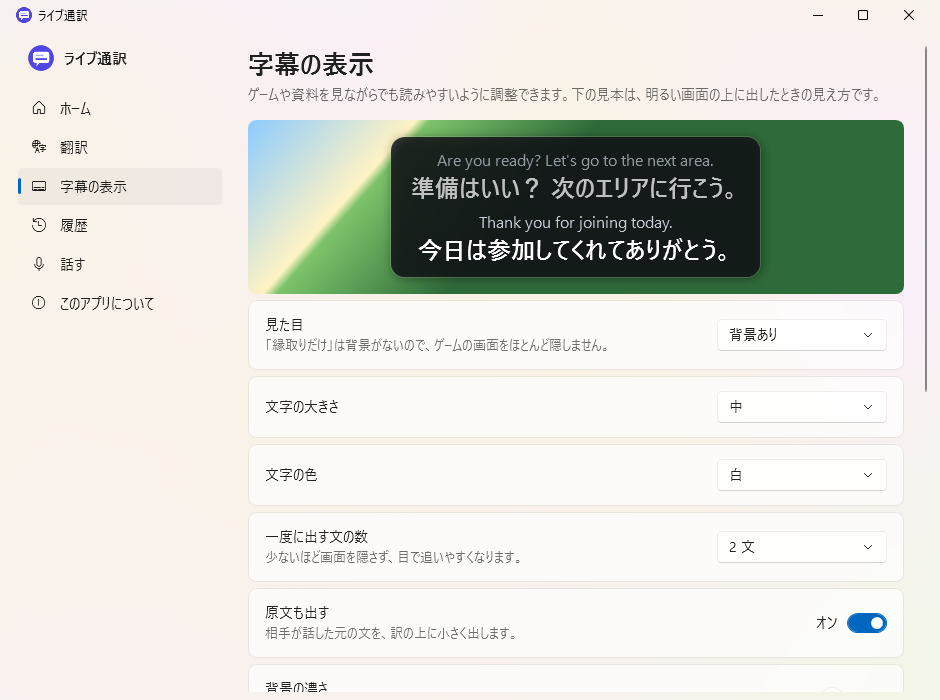The height and width of the screenshot is (700, 940).
Task: Select the 字幕の表示 navigation item
Action: coord(120,186)
